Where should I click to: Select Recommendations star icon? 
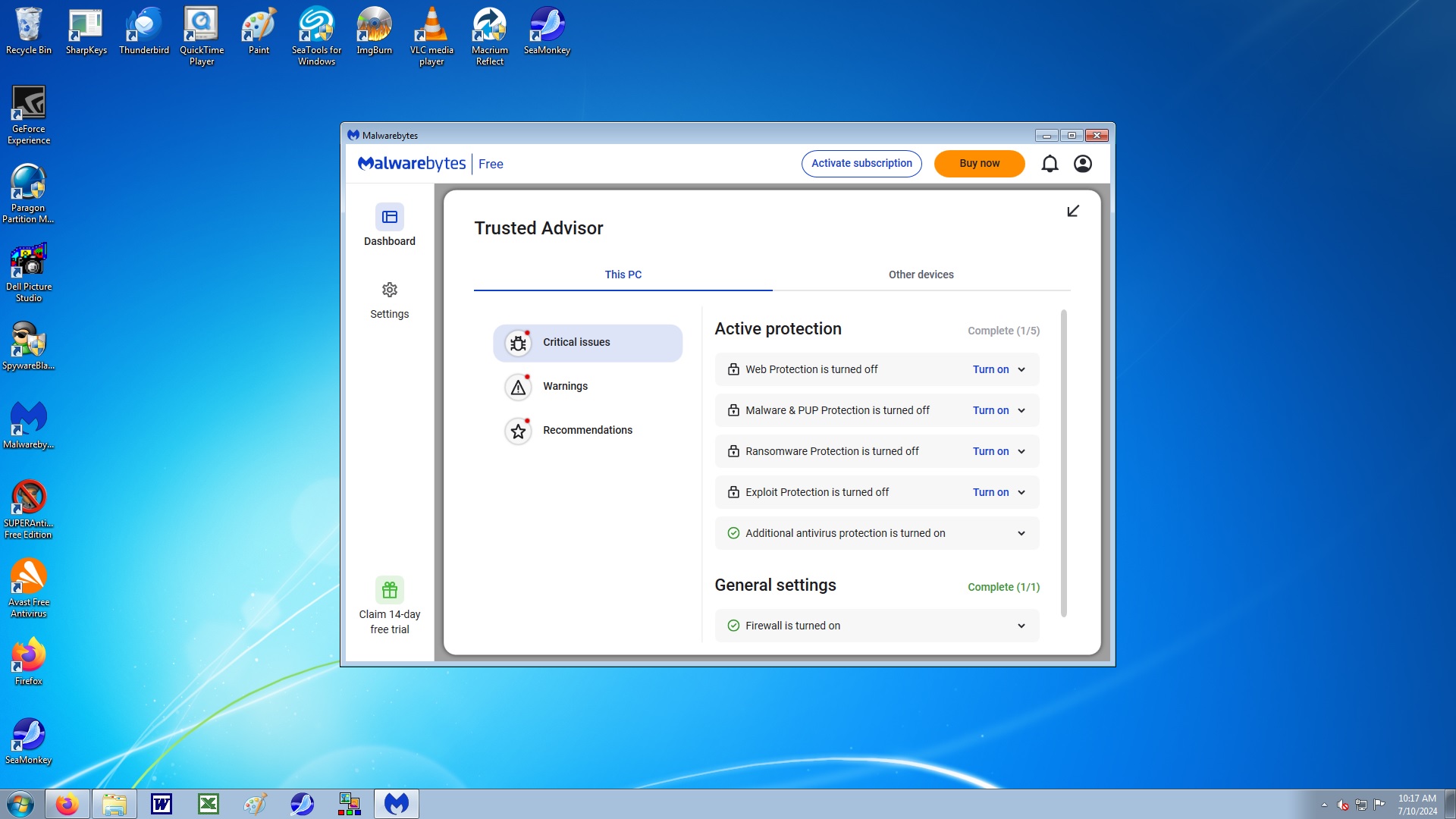518,431
